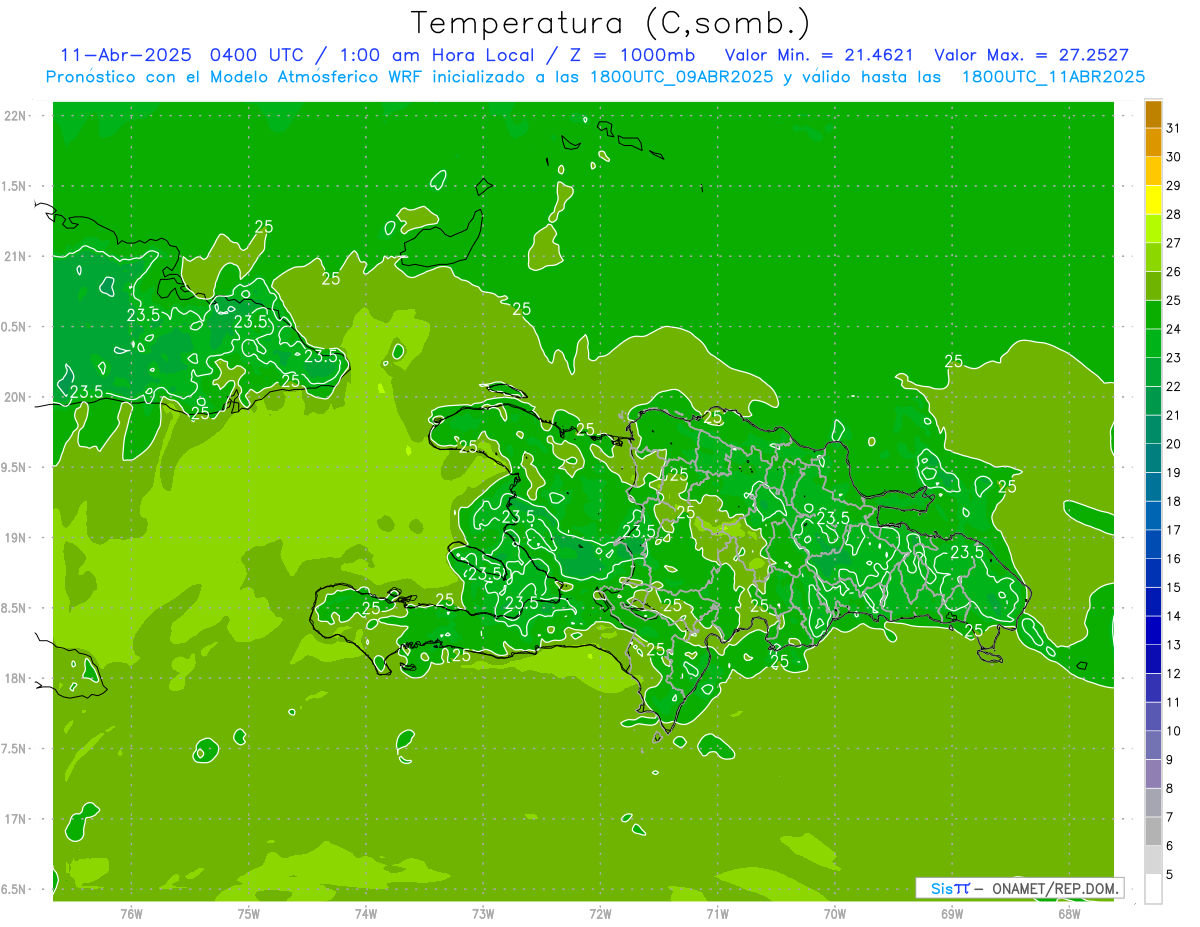The image size is (1200, 927).
Task: Click the '68W' longitude axis label
Action: click(x=1069, y=914)
